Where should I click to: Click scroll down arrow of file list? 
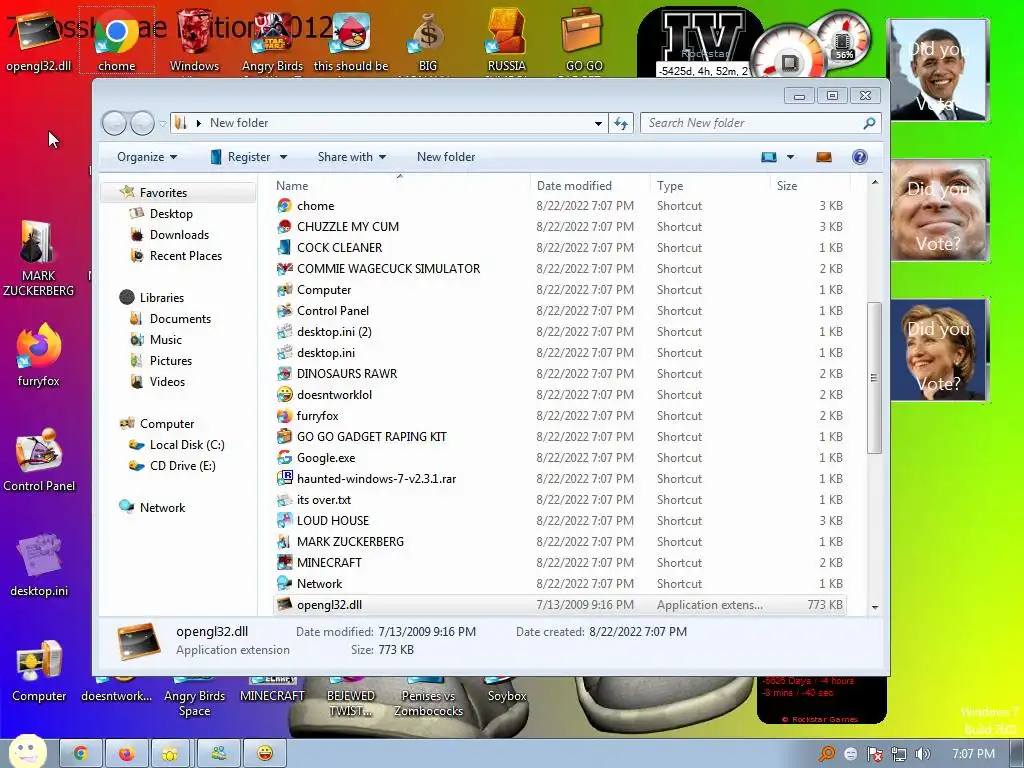(874, 607)
